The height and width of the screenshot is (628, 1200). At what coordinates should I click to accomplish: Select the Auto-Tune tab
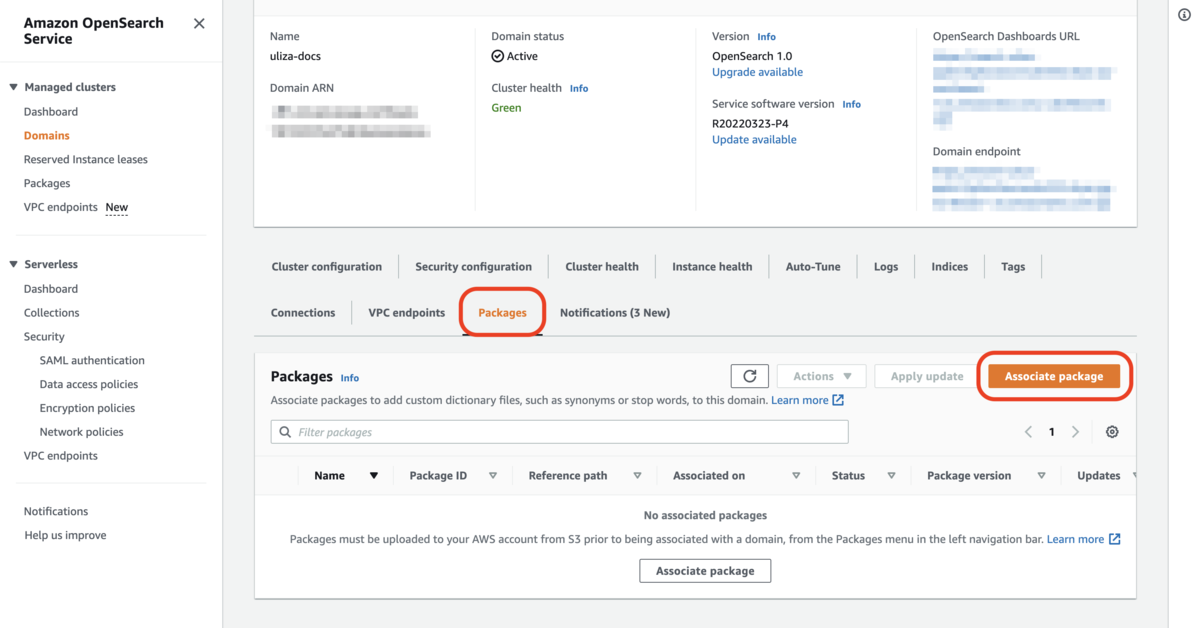[813, 266]
